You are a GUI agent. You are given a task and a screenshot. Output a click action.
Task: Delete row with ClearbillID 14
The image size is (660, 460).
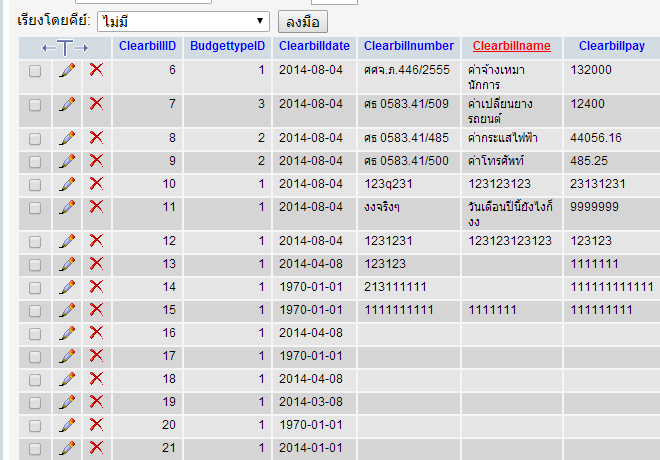(96, 287)
